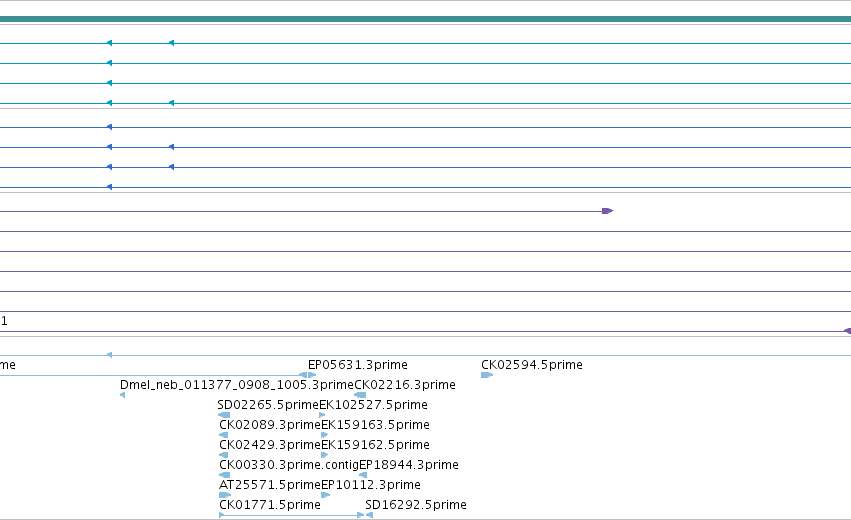This screenshot has height=520, width=851.
Task: Select the EP10112.3prime label
Action: pyautogui.click(x=371, y=485)
